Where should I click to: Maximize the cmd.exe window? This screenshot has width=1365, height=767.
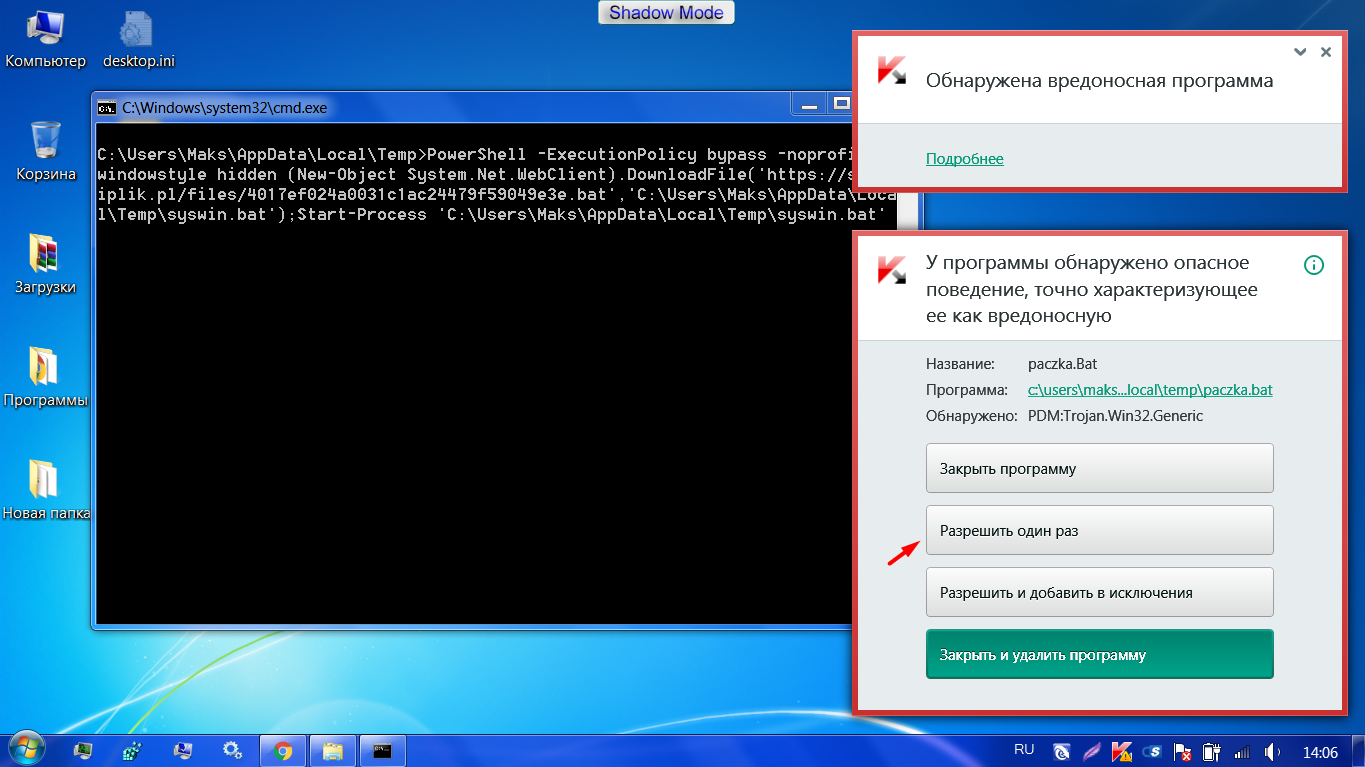[841, 104]
